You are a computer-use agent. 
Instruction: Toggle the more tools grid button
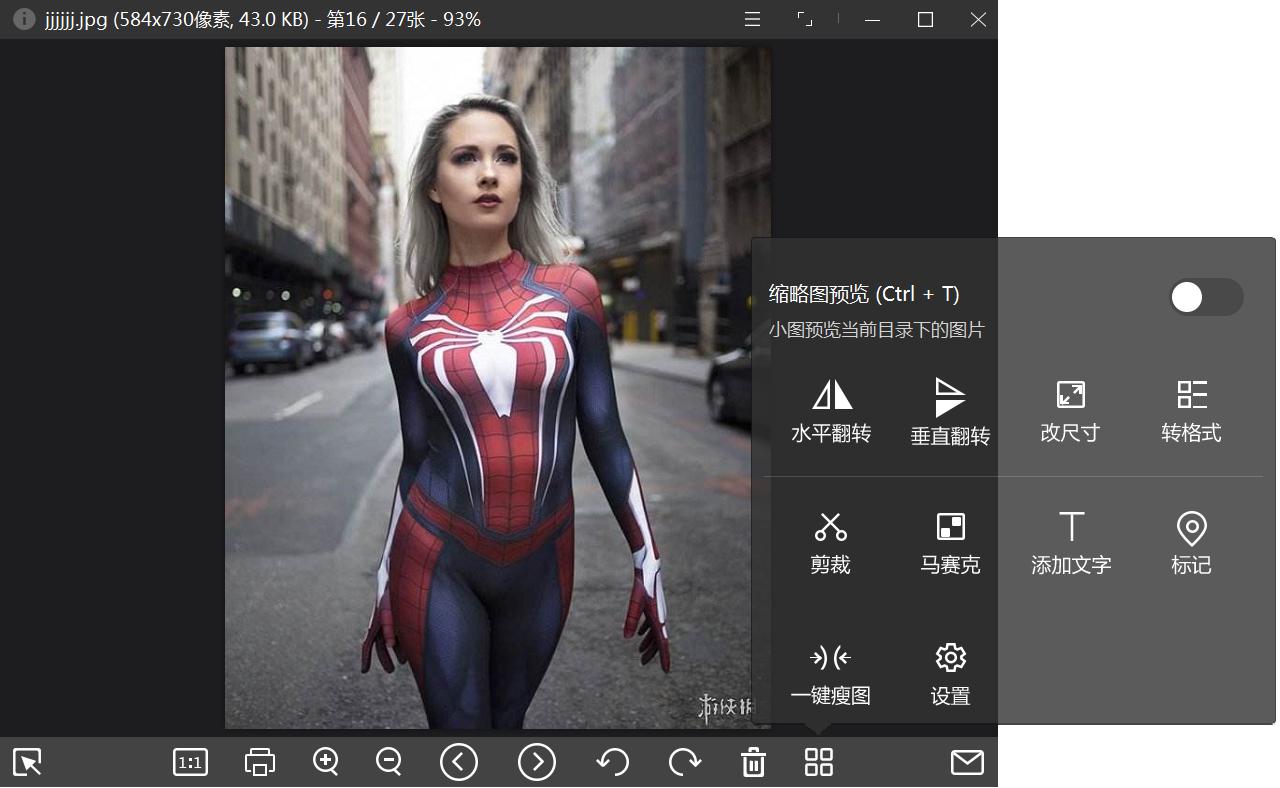coord(818,763)
